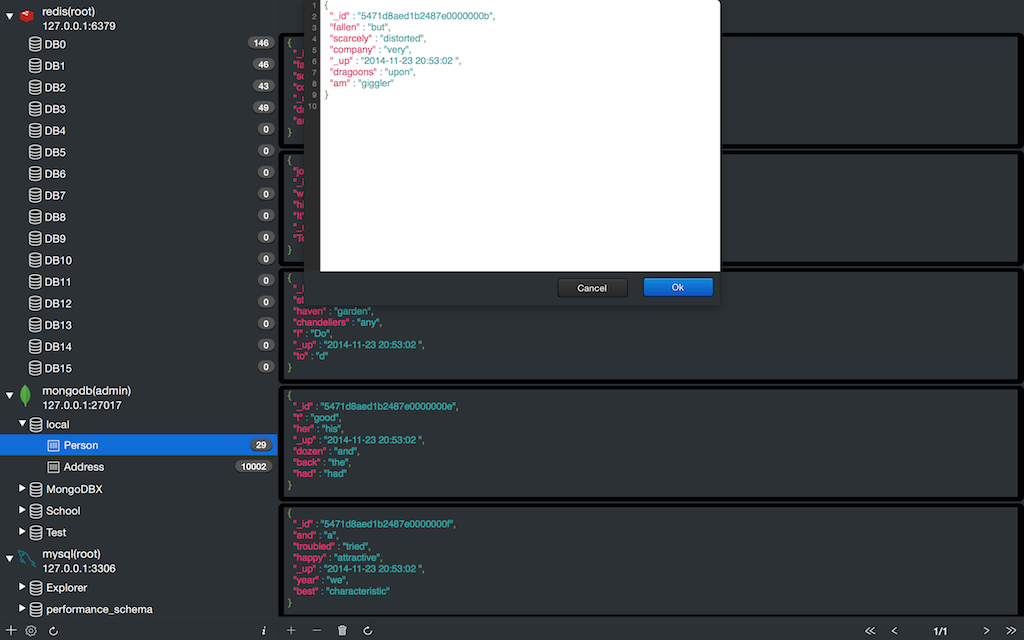Remove document using the minus icon
The width and height of the screenshot is (1024, 640).
(317, 631)
